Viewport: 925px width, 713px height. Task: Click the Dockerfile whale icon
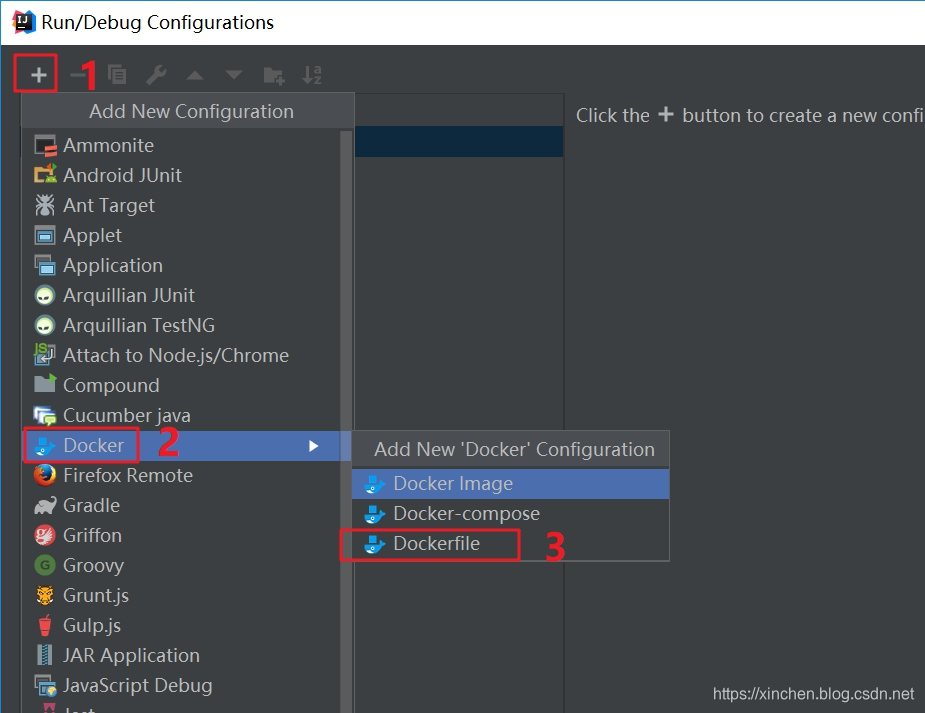pyautogui.click(x=375, y=544)
